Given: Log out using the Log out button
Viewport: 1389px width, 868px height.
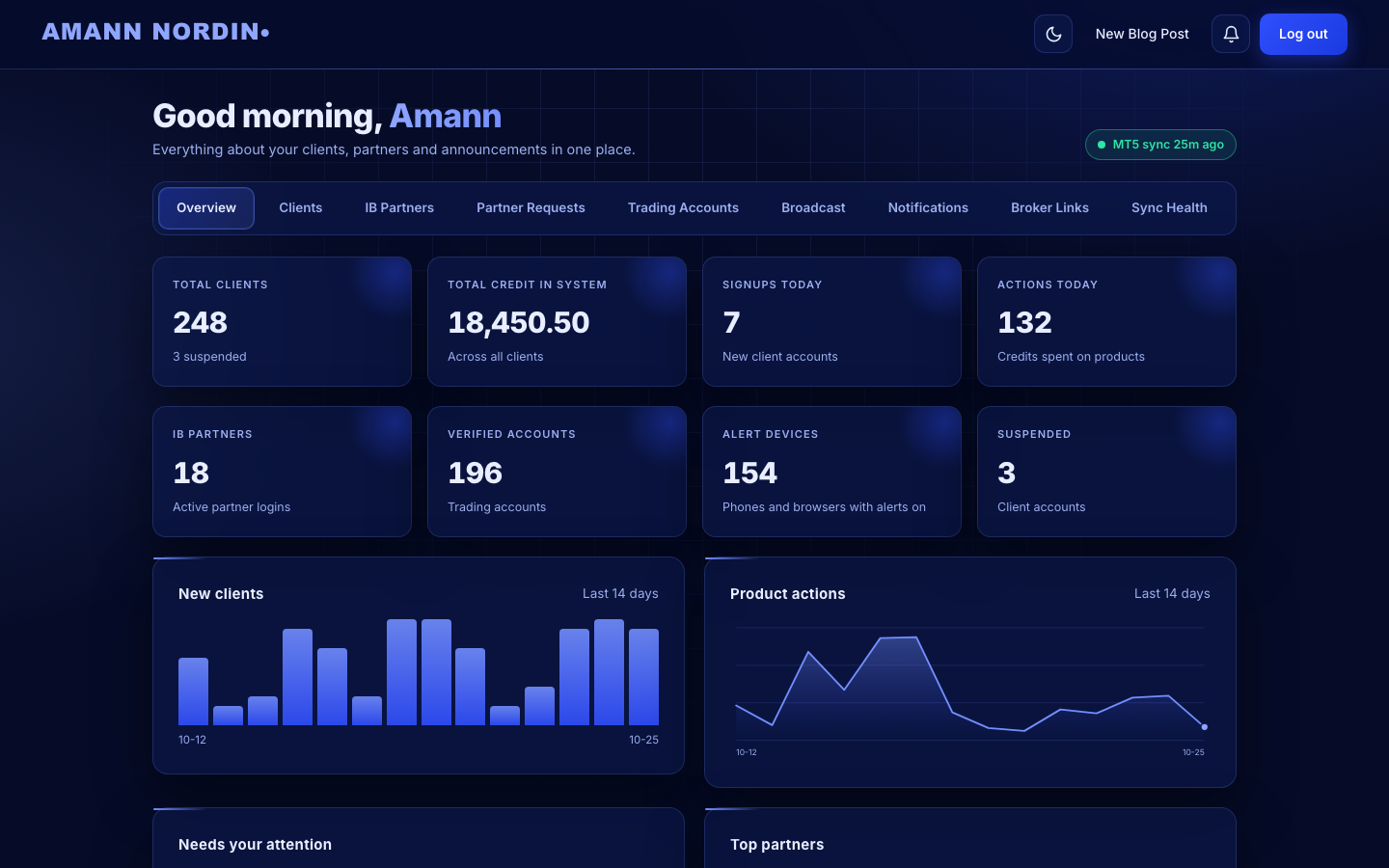Looking at the screenshot, I should pyautogui.click(x=1303, y=34).
